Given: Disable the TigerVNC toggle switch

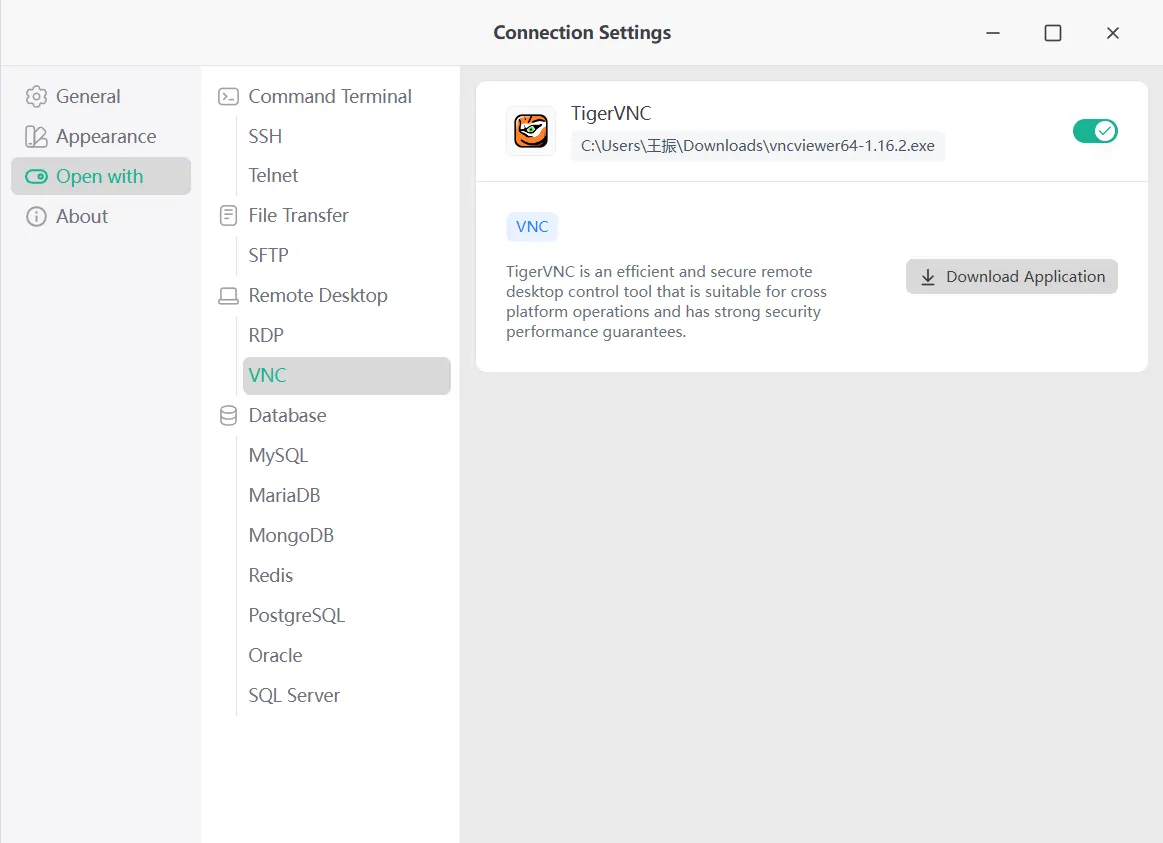Looking at the screenshot, I should (x=1095, y=131).
